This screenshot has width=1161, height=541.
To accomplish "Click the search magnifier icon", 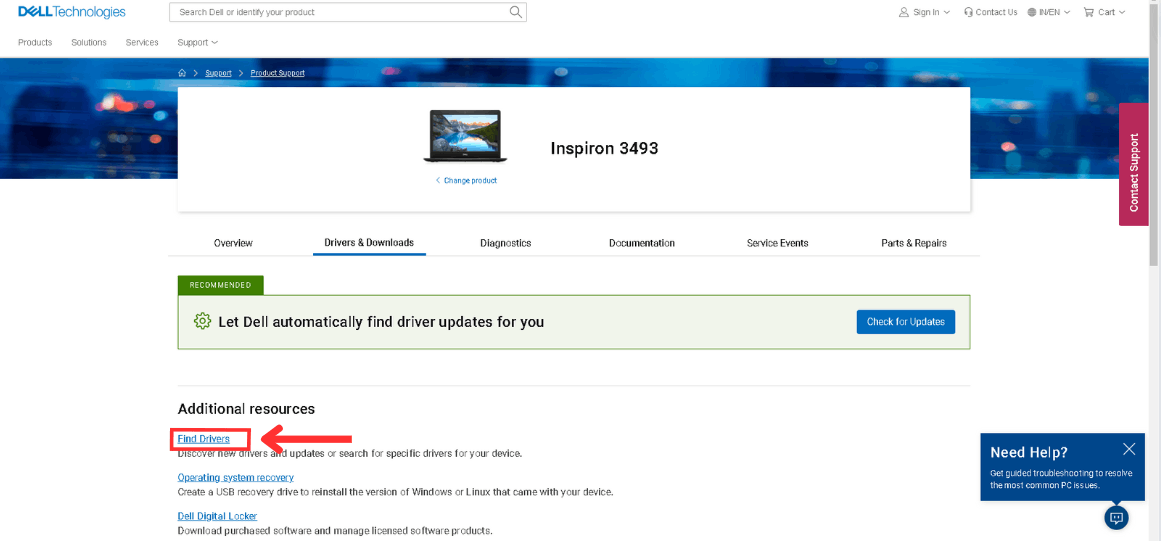I will pos(515,12).
